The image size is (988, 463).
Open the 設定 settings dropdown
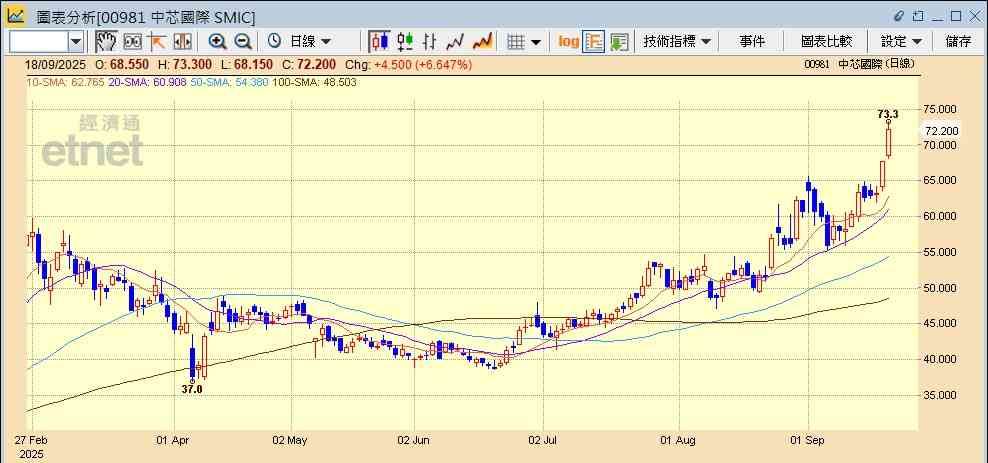[901, 42]
